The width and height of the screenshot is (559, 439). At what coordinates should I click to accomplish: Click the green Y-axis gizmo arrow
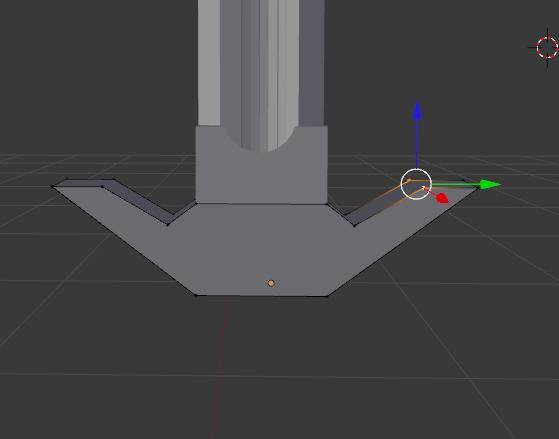point(491,184)
